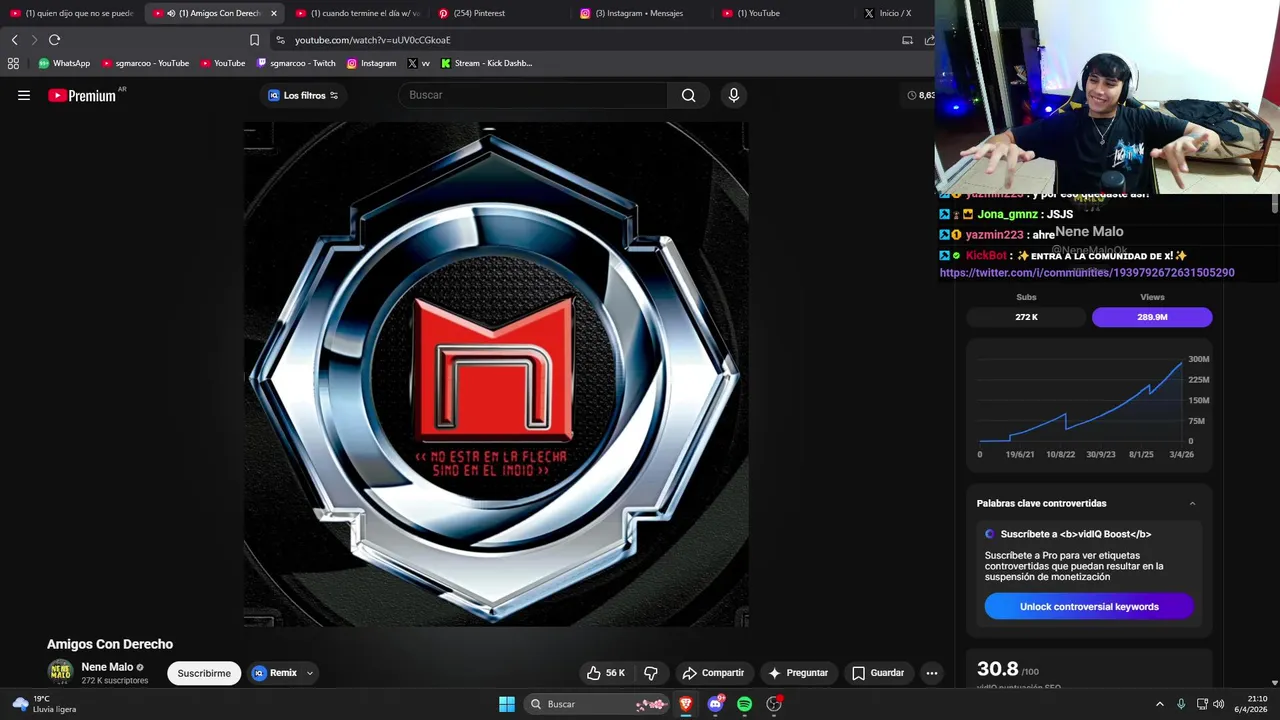This screenshot has height=720, width=1280.
Task: Click the Suscribirme button
Action: tap(204, 673)
